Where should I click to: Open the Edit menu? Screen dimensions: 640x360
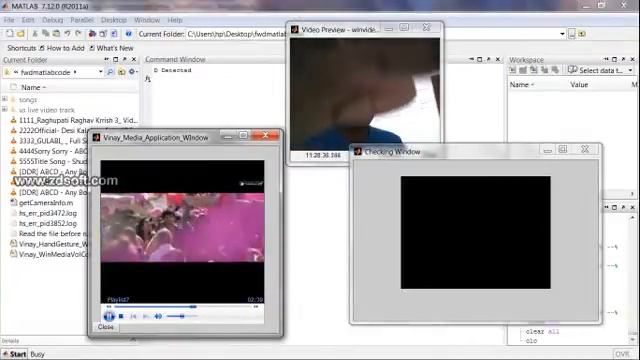(28, 20)
